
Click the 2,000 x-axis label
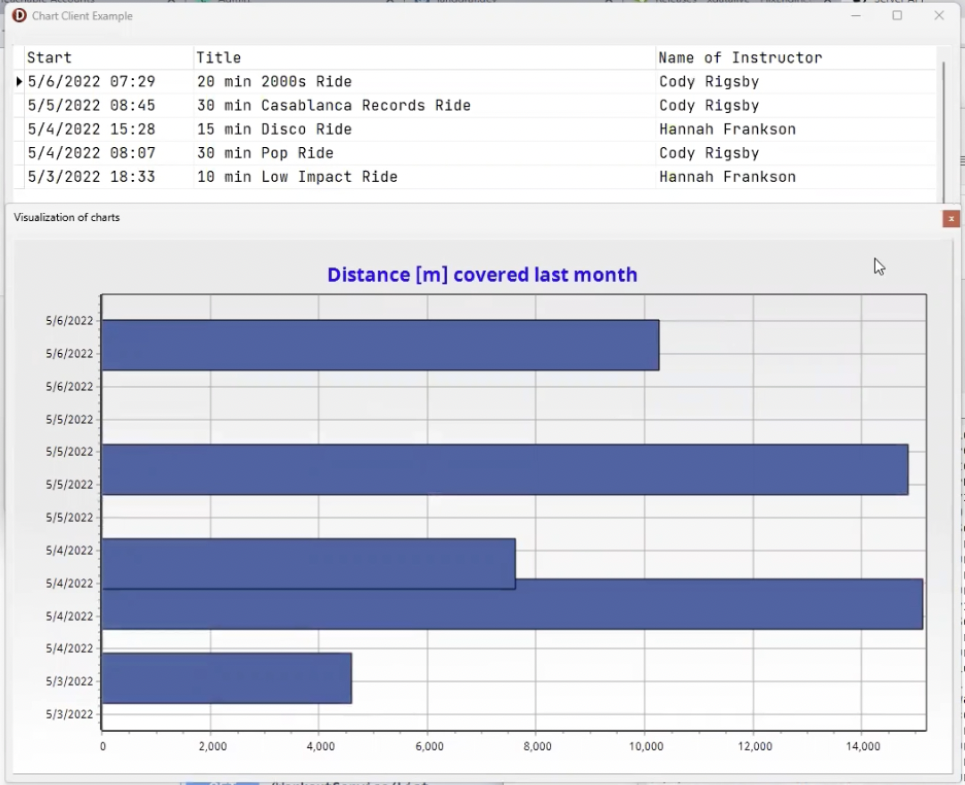point(212,746)
